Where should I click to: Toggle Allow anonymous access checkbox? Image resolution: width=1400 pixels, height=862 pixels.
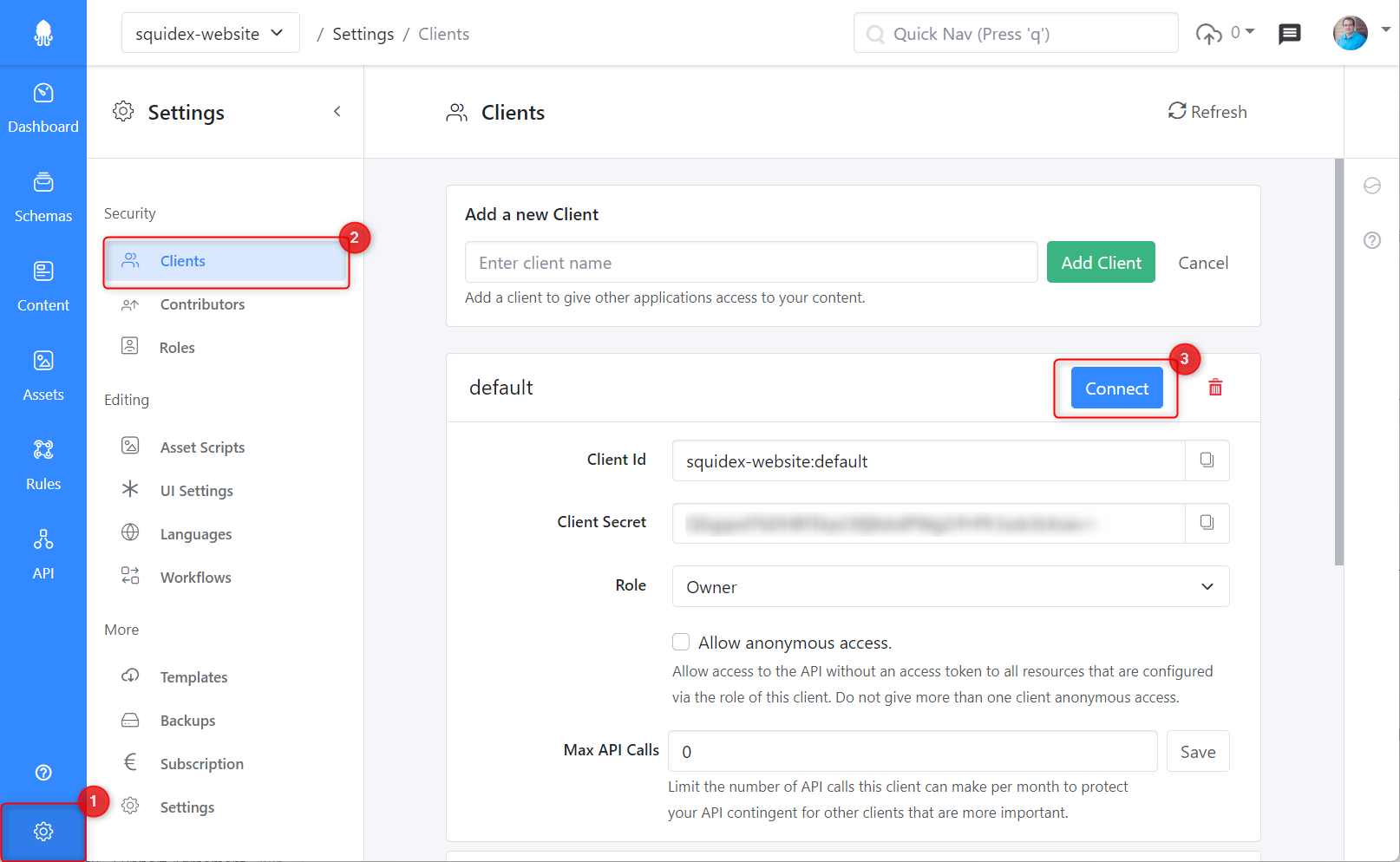681,642
